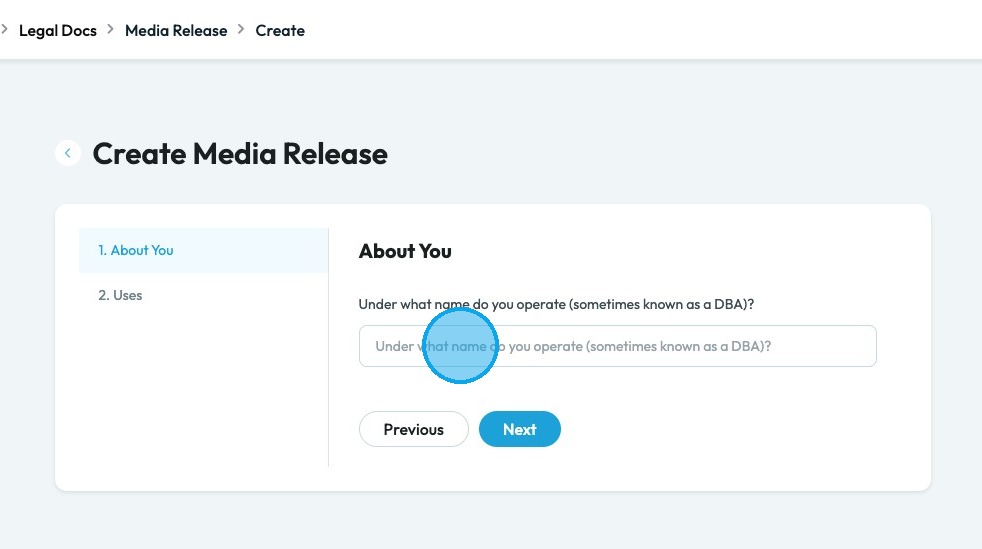Image resolution: width=982 pixels, height=549 pixels.
Task: Click the chevron between Legal Docs and Media Release
Action: click(x=111, y=30)
